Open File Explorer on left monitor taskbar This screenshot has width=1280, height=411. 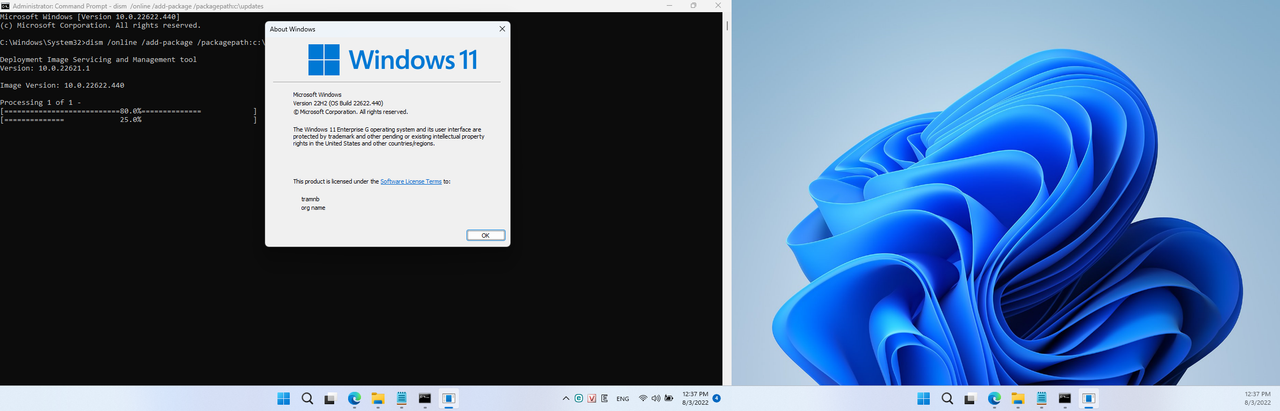click(x=378, y=398)
